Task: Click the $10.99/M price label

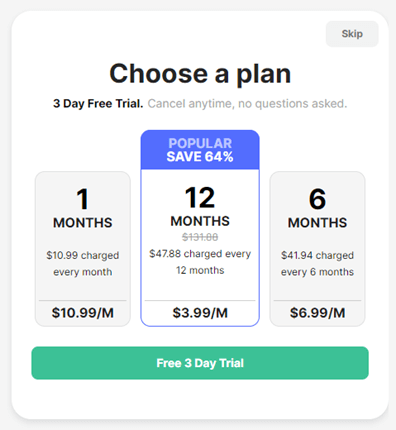Action: 83,313
